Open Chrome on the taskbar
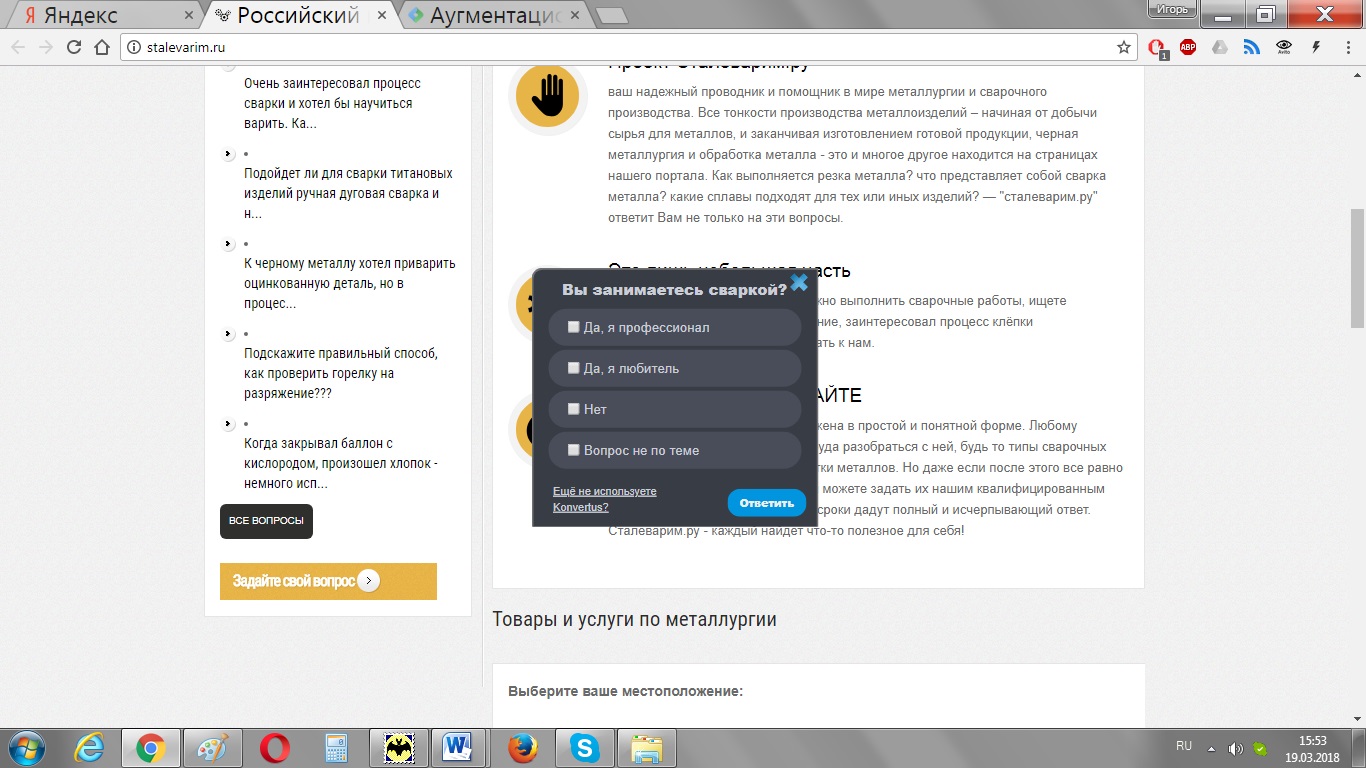 [151, 747]
